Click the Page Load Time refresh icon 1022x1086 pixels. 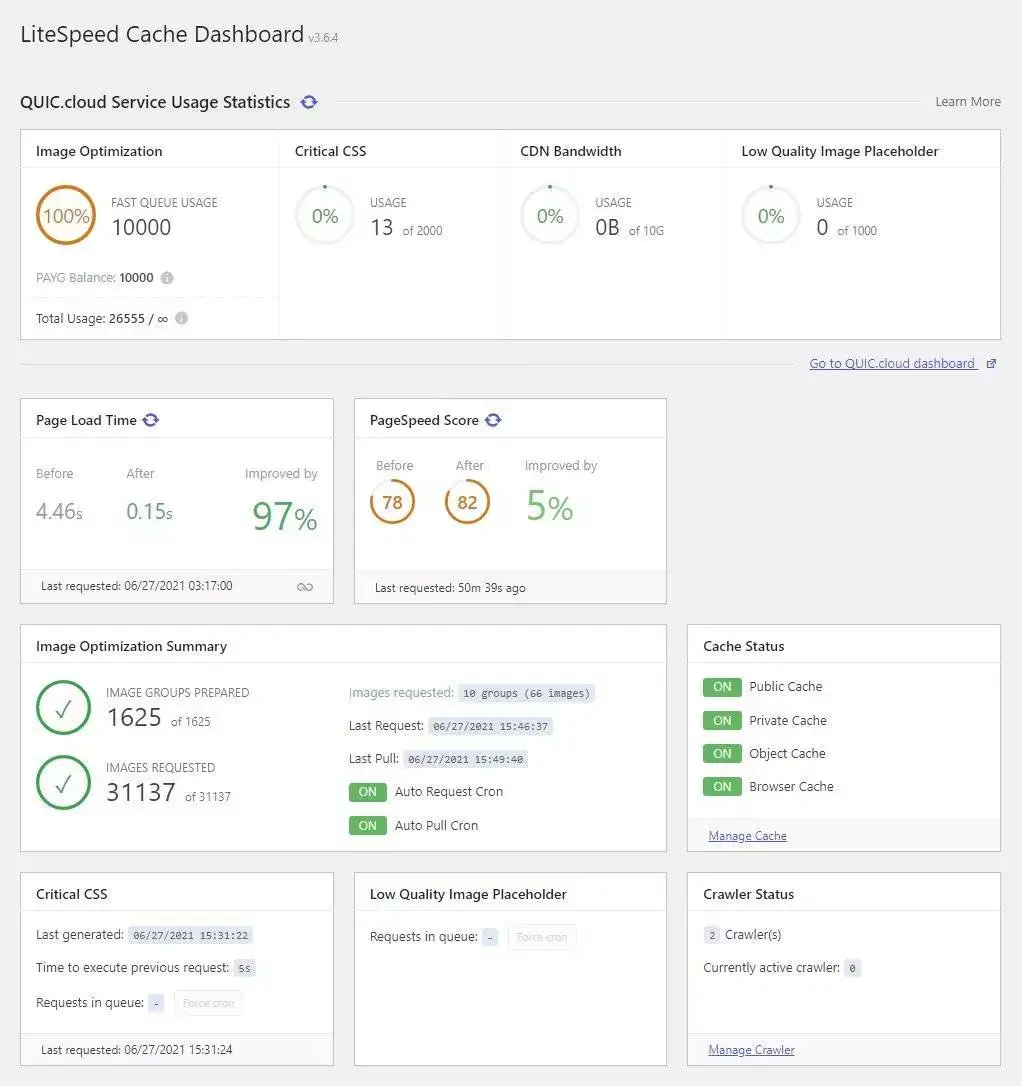point(150,420)
